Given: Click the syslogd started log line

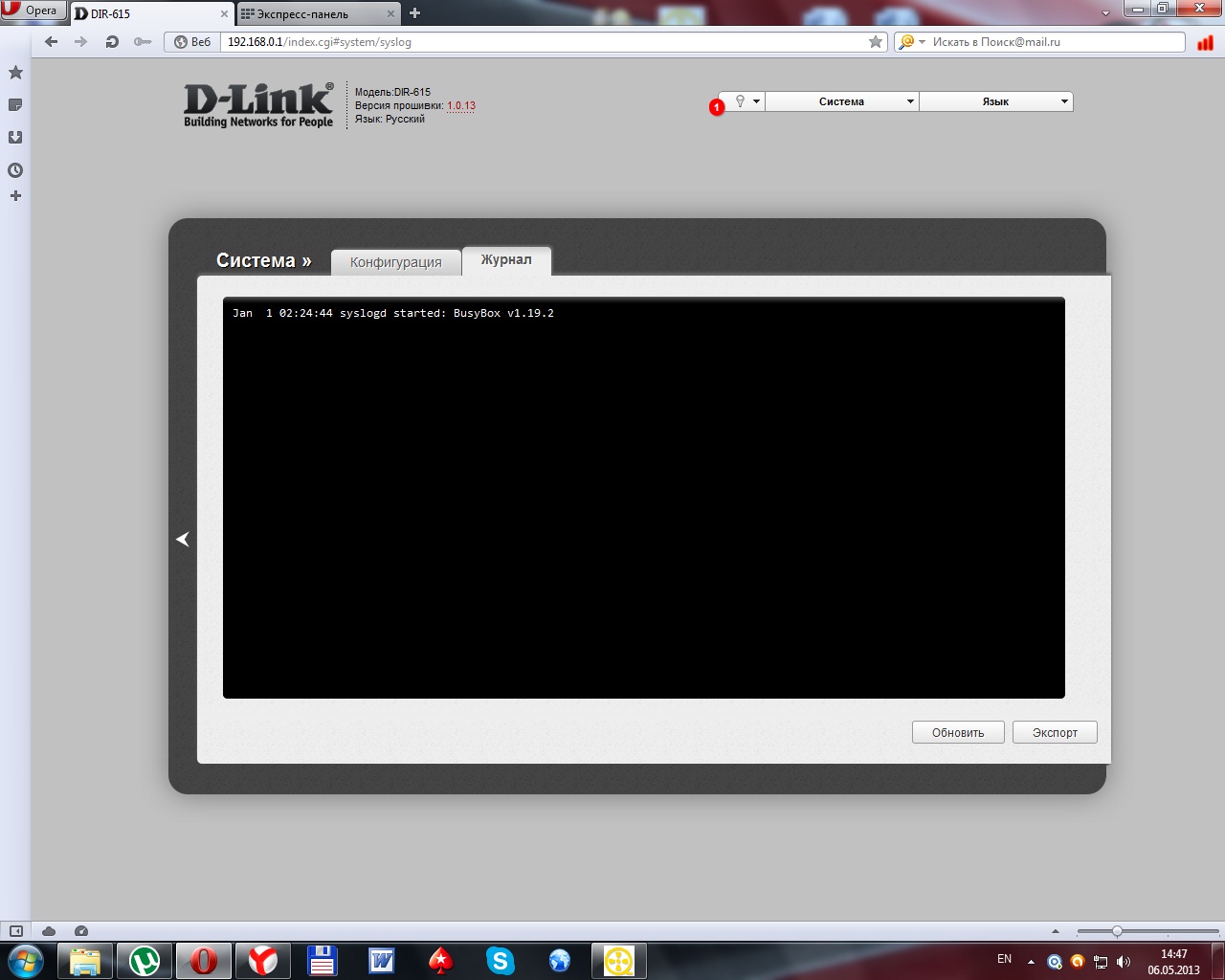Looking at the screenshot, I should [x=393, y=313].
